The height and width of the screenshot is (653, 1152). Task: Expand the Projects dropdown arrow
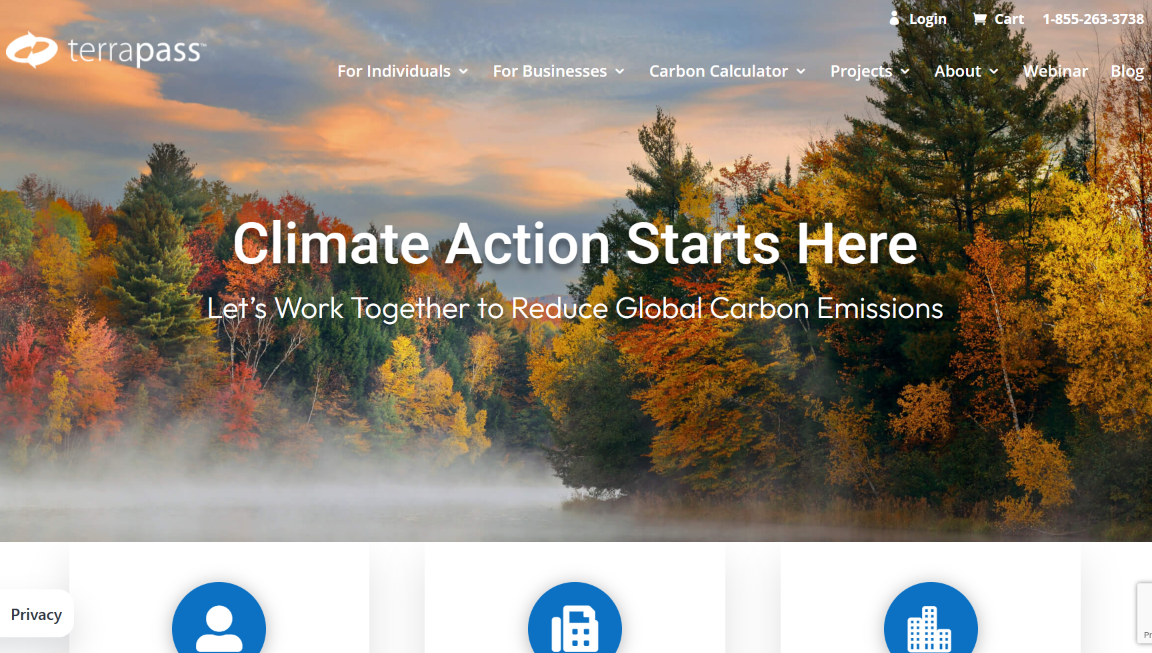click(x=905, y=71)
